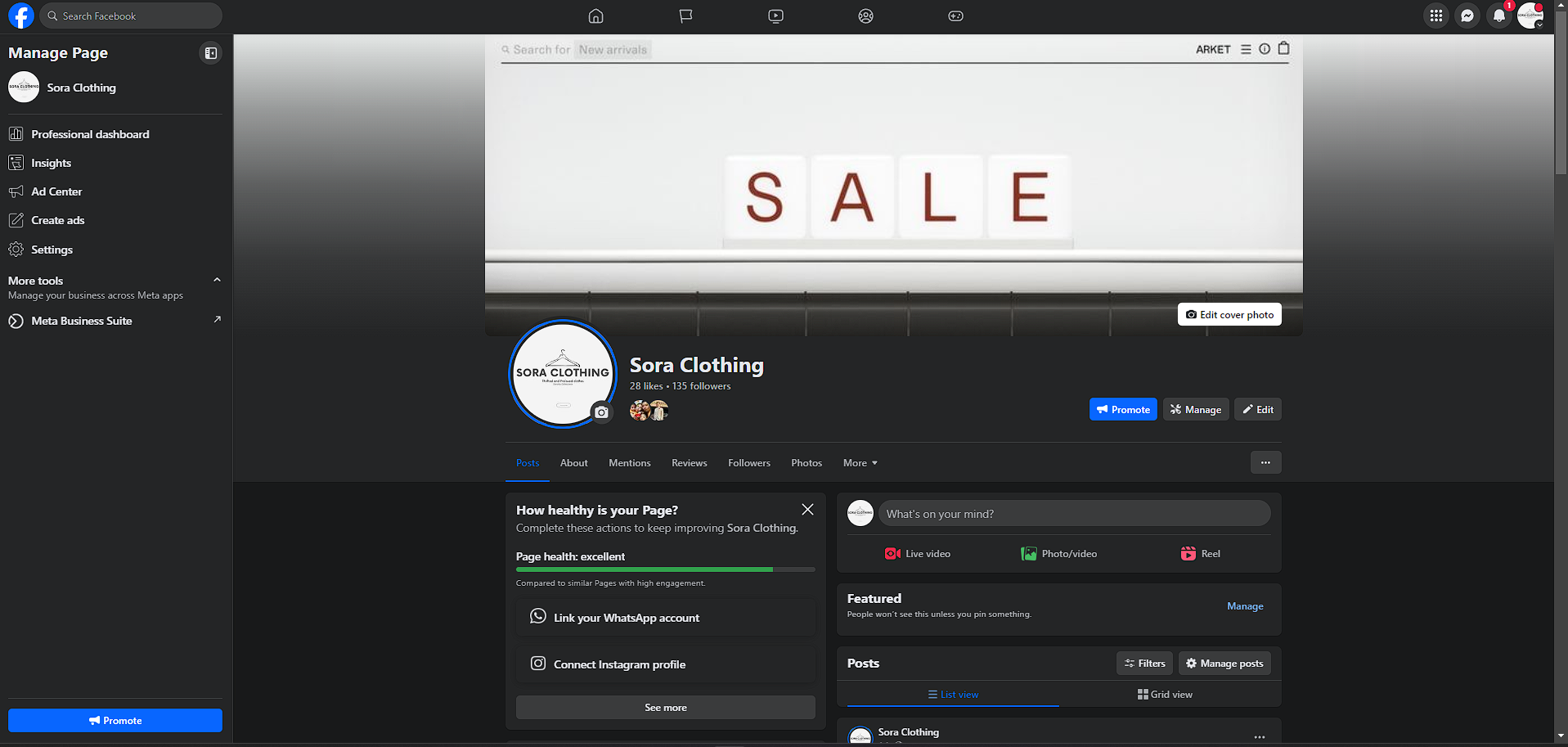Click the Search Facebook field
1568x747 pixels.
click(131, 16)
